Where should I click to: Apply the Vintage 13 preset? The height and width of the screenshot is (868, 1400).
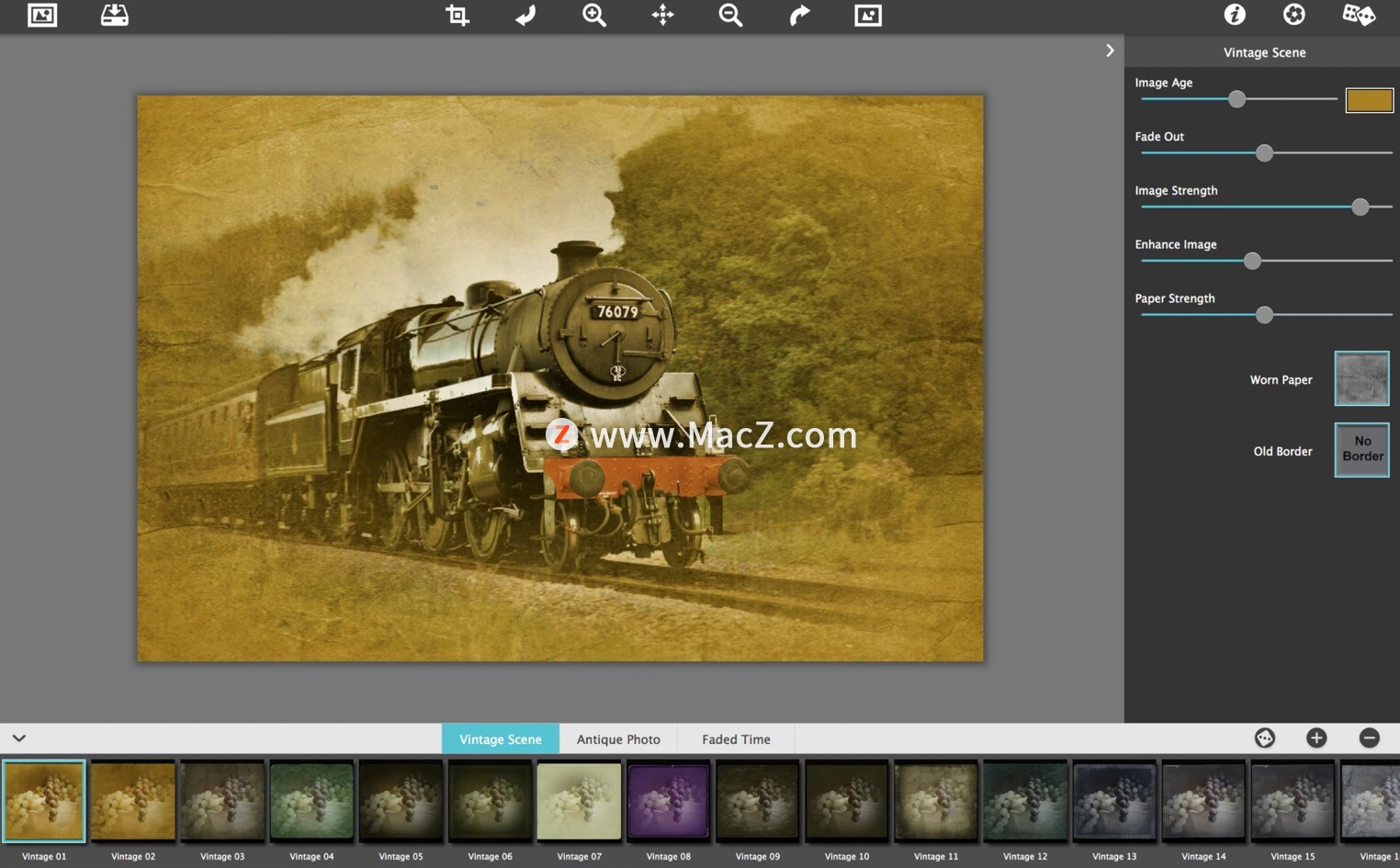click(x=1113, y=801)
